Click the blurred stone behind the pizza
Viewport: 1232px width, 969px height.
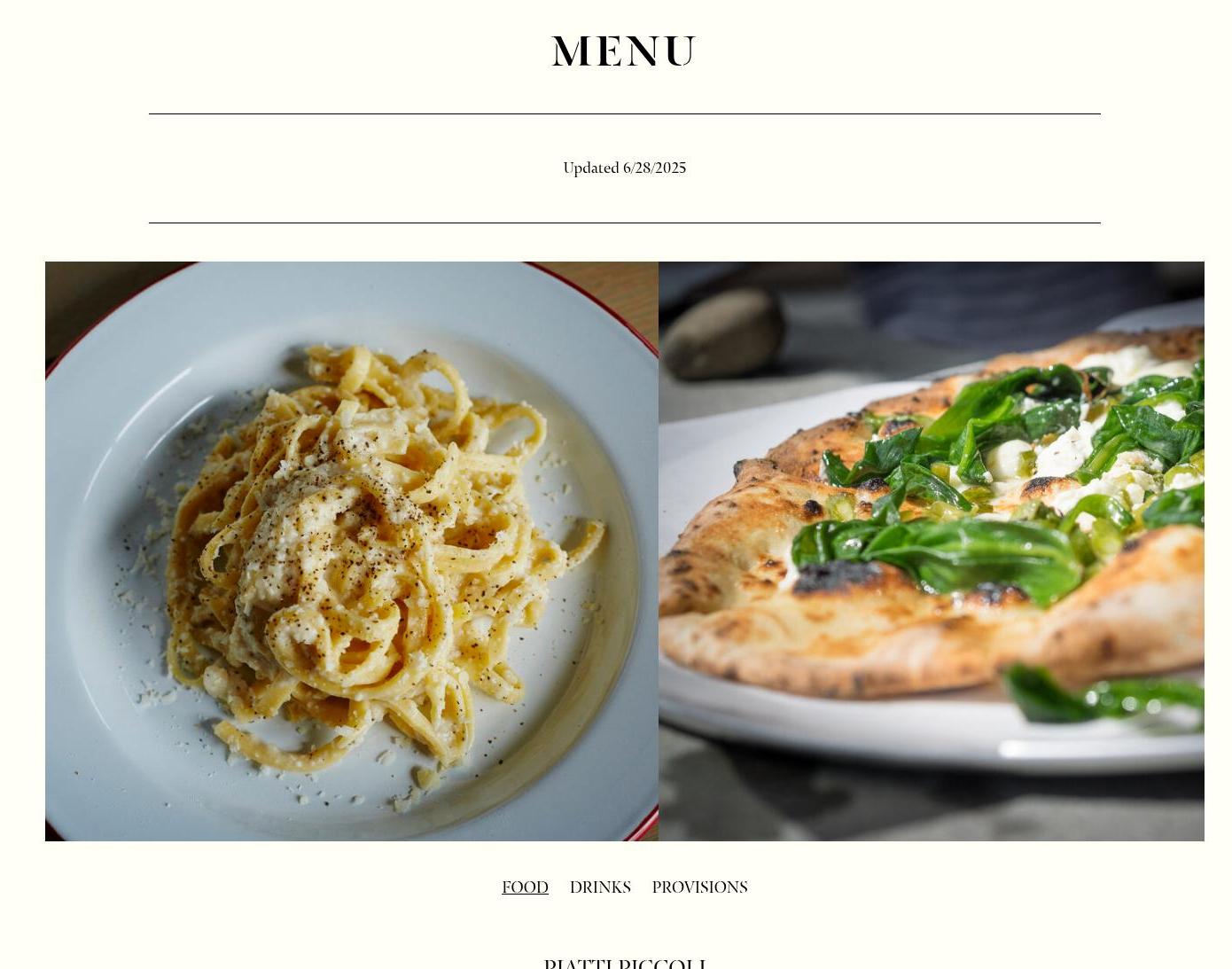[721, 332]
